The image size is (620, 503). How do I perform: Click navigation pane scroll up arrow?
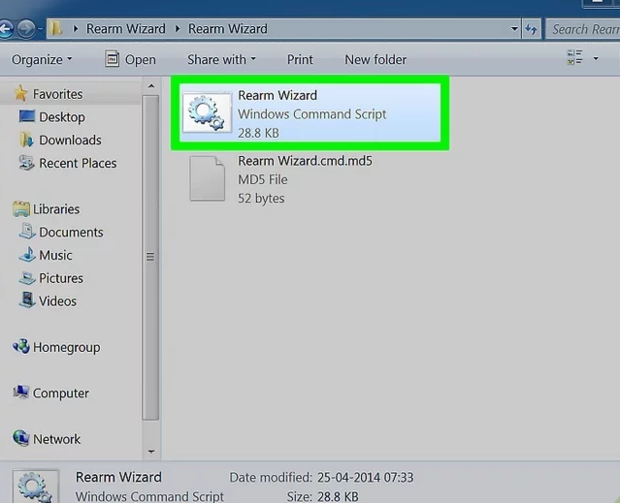(151, 86)
